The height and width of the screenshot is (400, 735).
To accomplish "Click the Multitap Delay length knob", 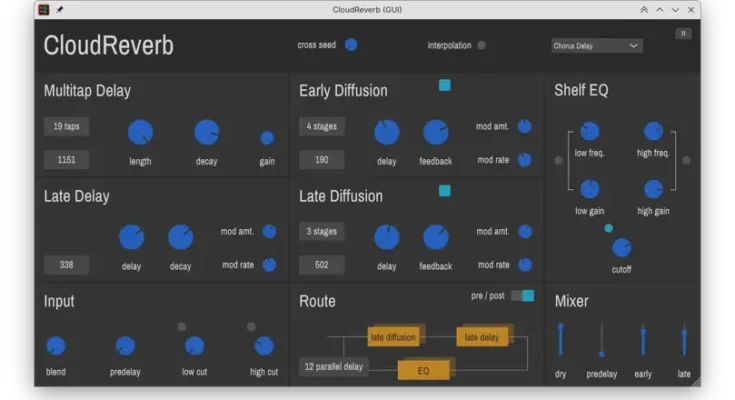I will coord(140,132).
